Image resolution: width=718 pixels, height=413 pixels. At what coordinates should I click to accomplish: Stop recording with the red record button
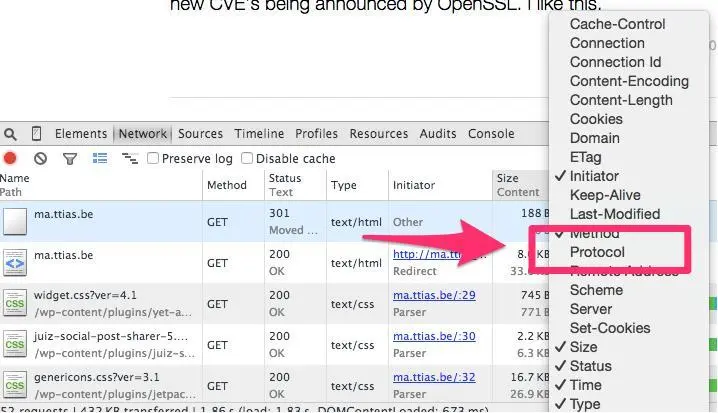point(10,158)
